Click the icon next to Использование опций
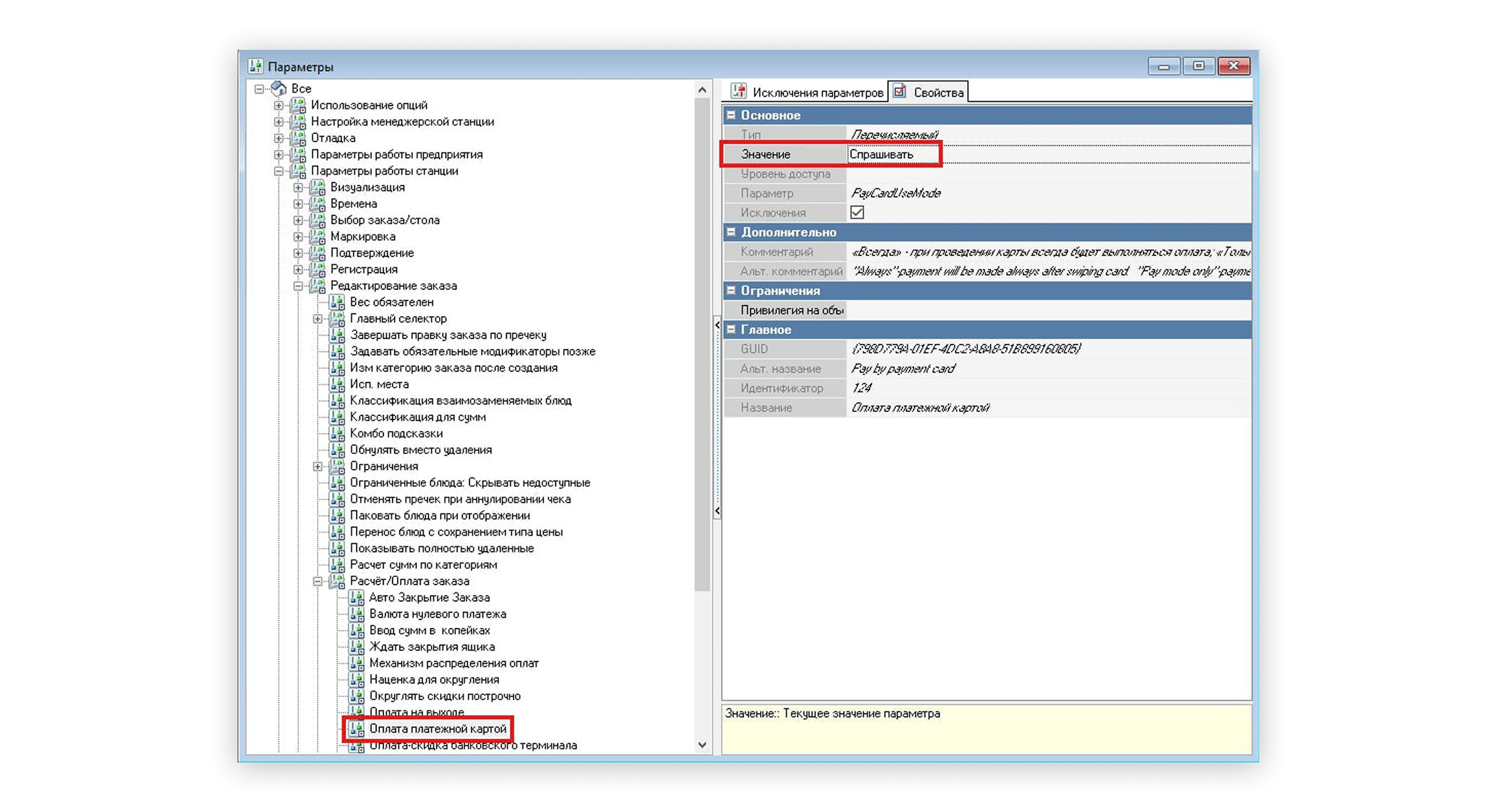1497x812 pixels. [298, 105]
